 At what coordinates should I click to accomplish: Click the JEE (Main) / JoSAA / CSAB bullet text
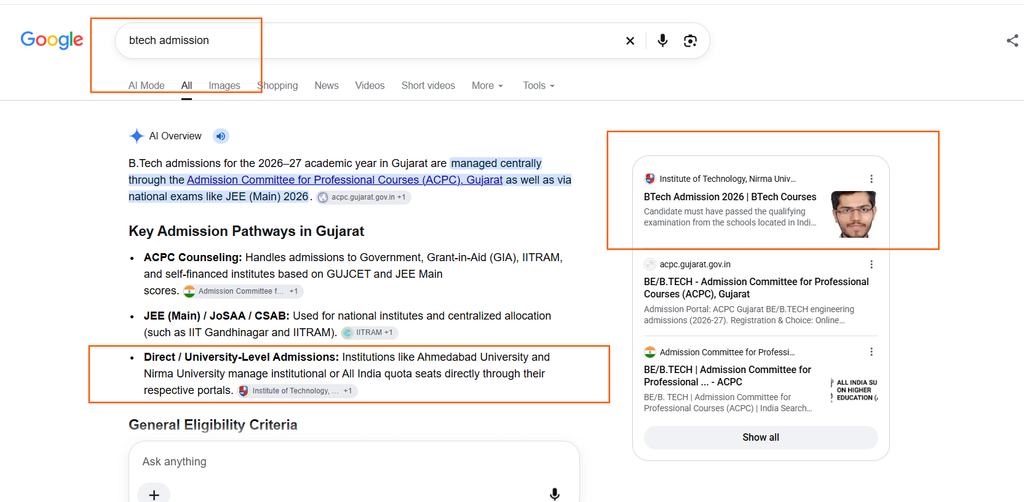tap(347, 324)
